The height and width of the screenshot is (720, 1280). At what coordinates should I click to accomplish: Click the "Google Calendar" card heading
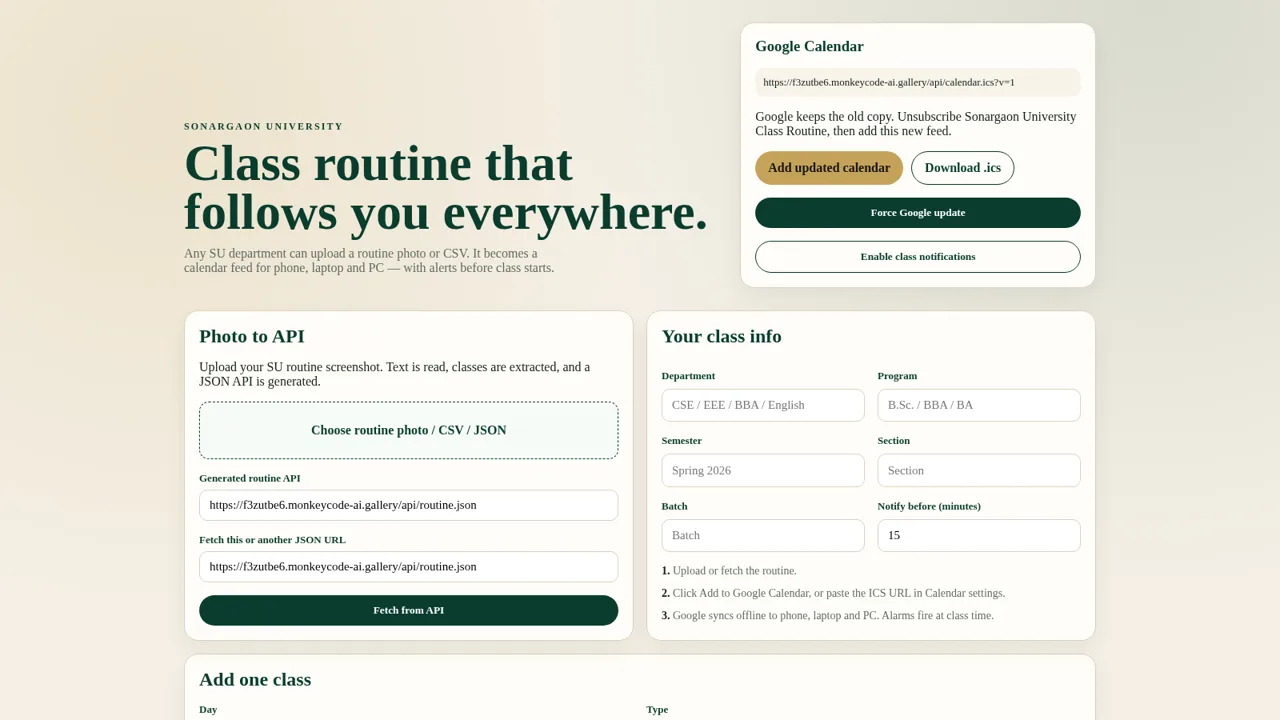[x=809, y=46]
